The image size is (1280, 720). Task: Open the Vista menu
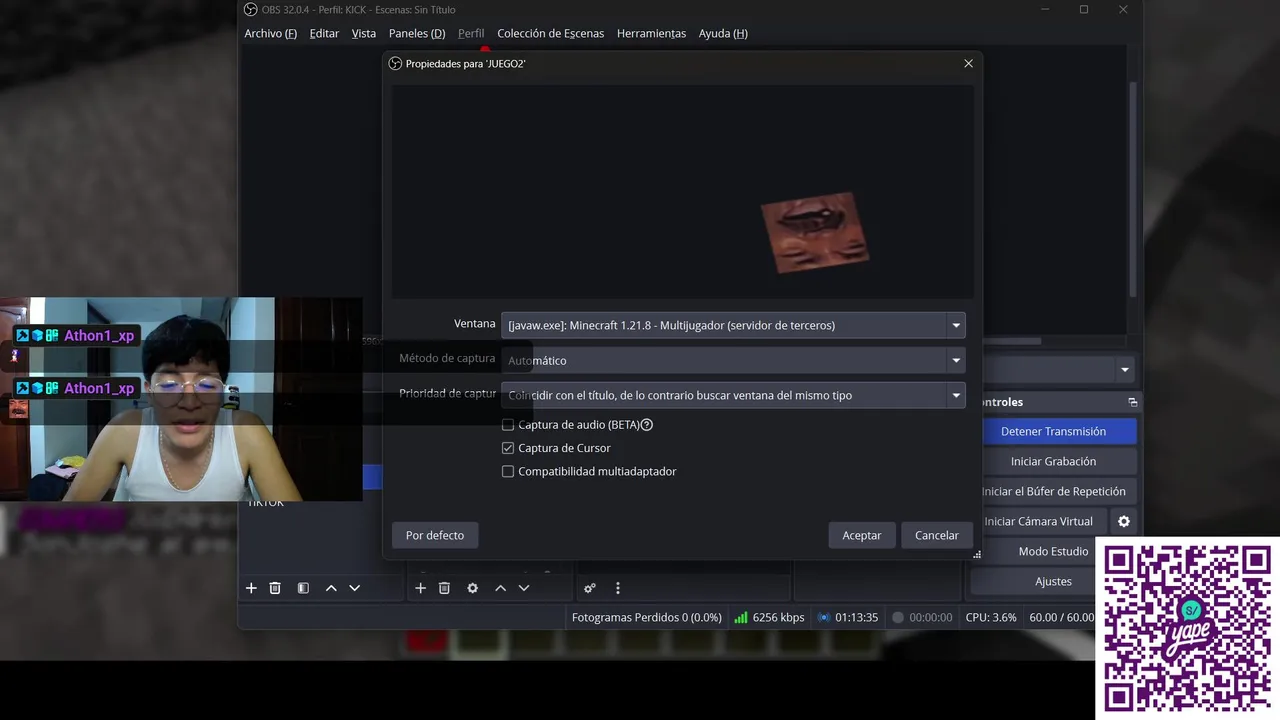364,33
